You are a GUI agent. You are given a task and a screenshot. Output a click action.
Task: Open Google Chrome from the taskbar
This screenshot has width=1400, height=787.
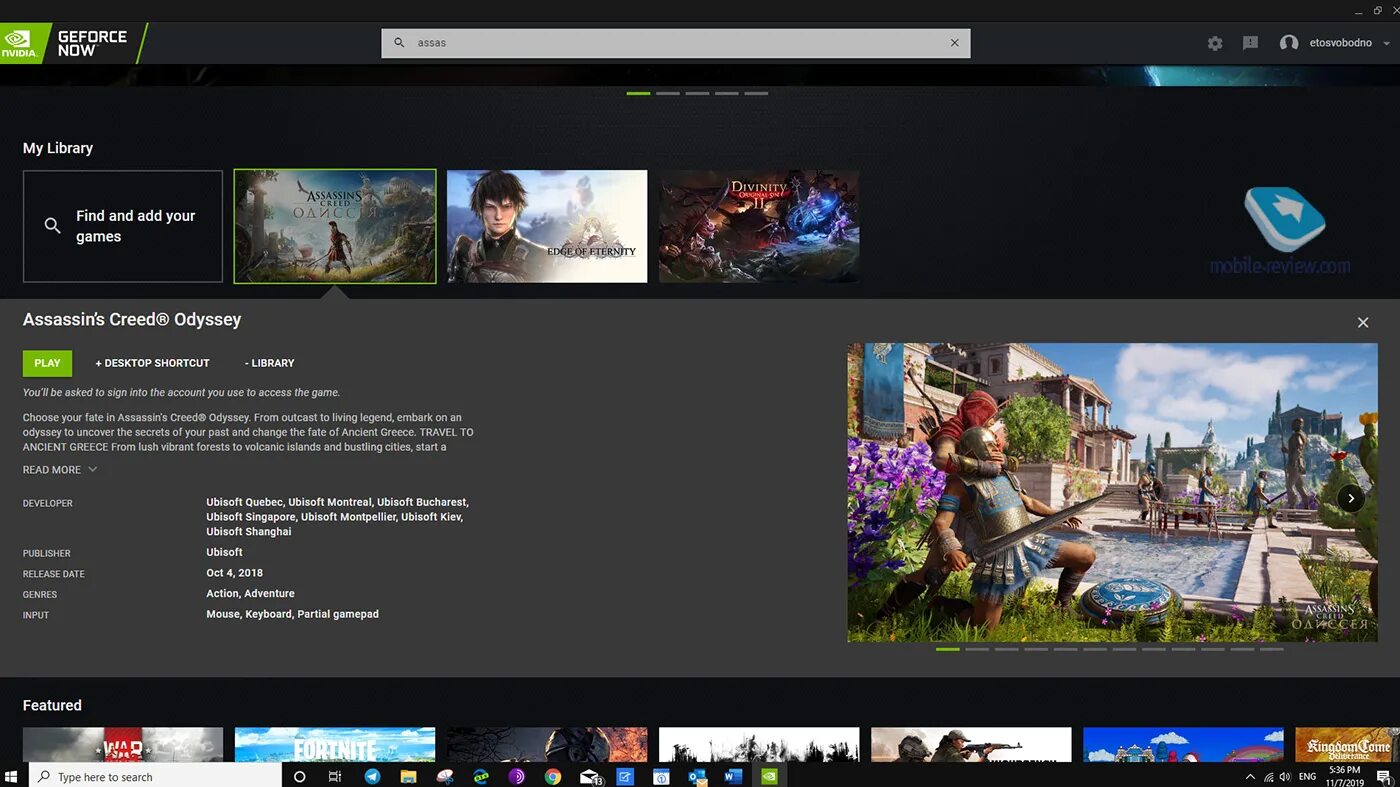point(553,776)
